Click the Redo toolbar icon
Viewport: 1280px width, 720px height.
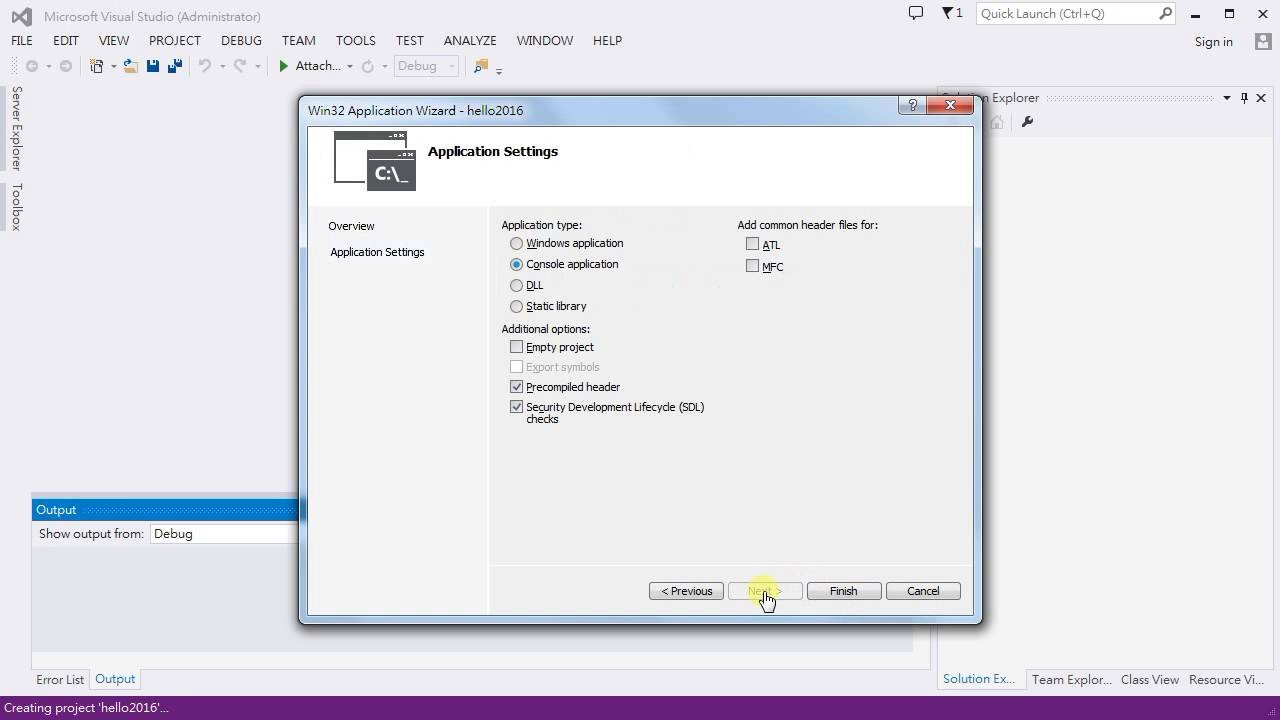(240, 66)
